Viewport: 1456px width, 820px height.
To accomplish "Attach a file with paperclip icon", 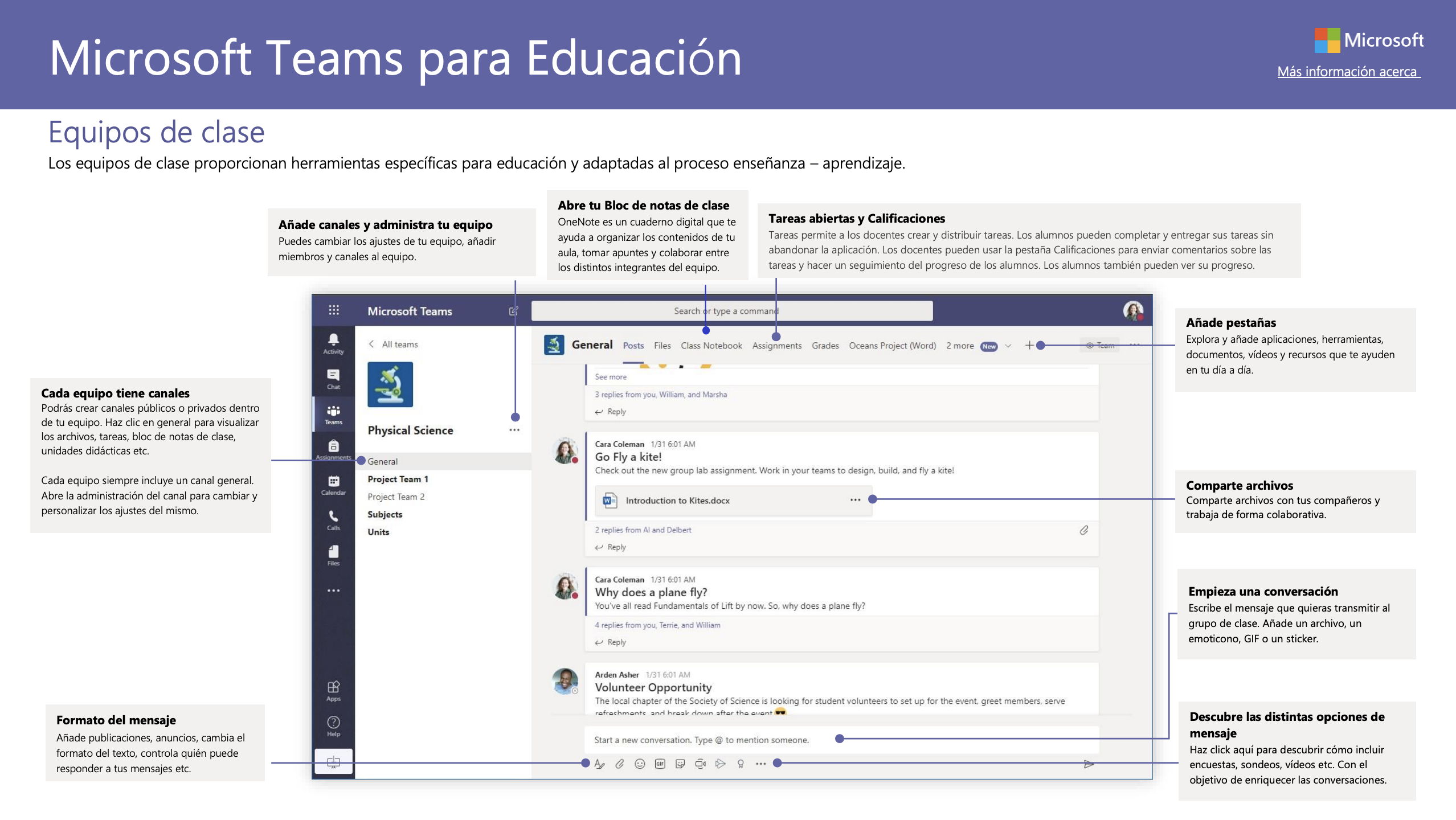I will (620, 764).
